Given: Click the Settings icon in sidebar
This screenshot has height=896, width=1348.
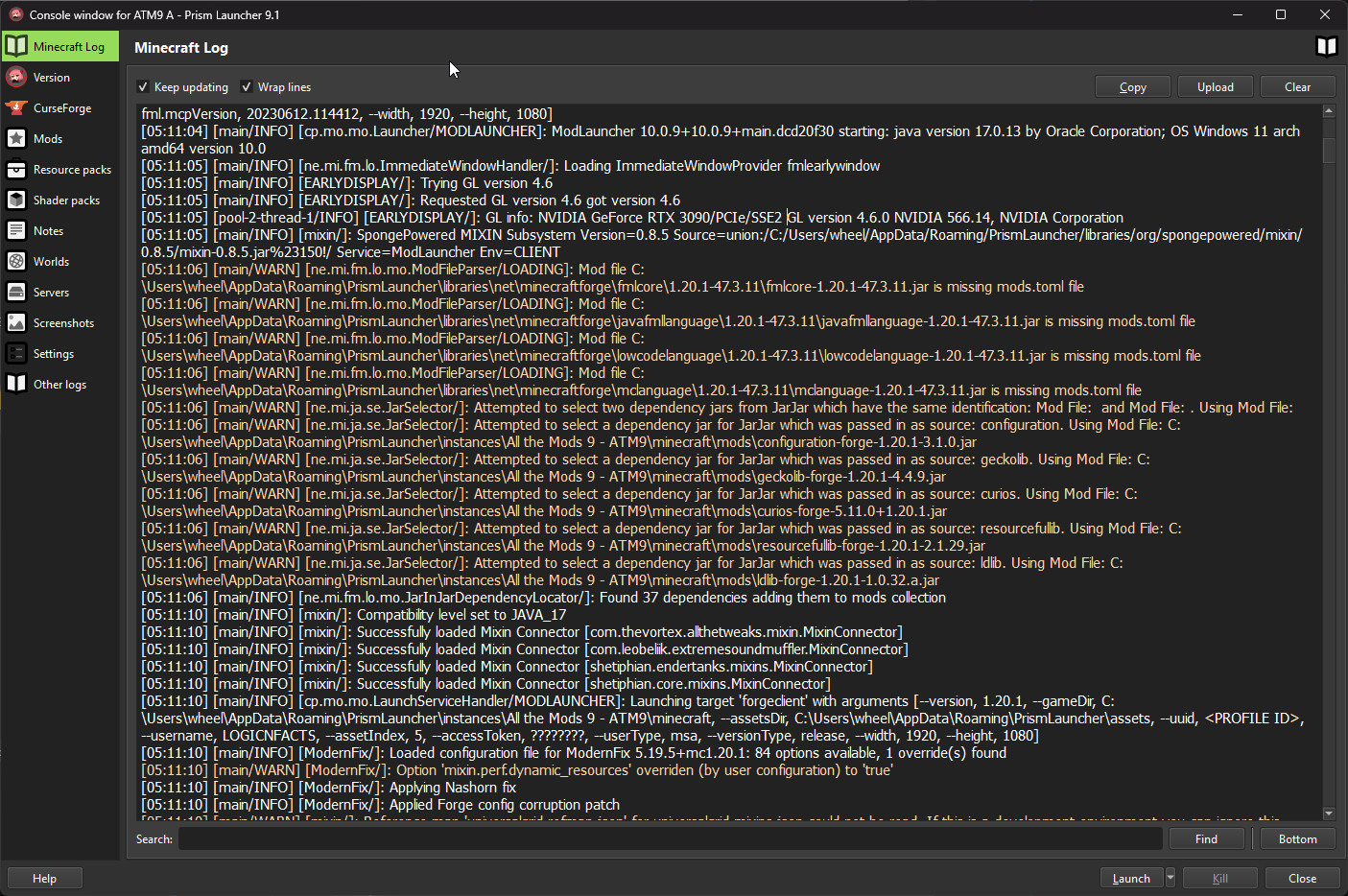Looking at the screenshot, I should (16, 353).
